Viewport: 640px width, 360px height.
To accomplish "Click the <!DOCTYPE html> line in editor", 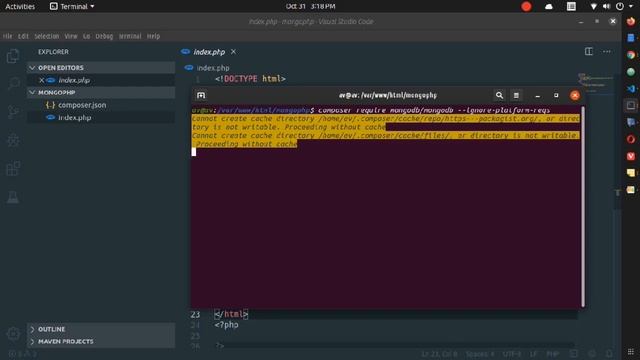I will click(250, 79).
